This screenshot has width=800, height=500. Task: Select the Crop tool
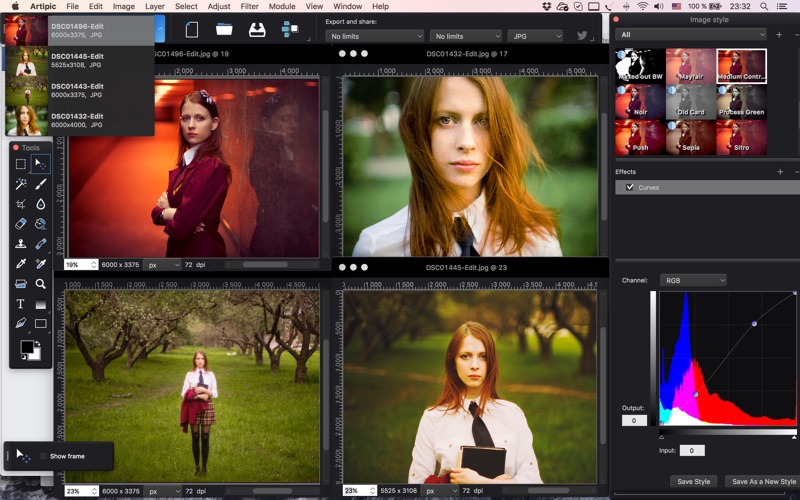[20, 204]
